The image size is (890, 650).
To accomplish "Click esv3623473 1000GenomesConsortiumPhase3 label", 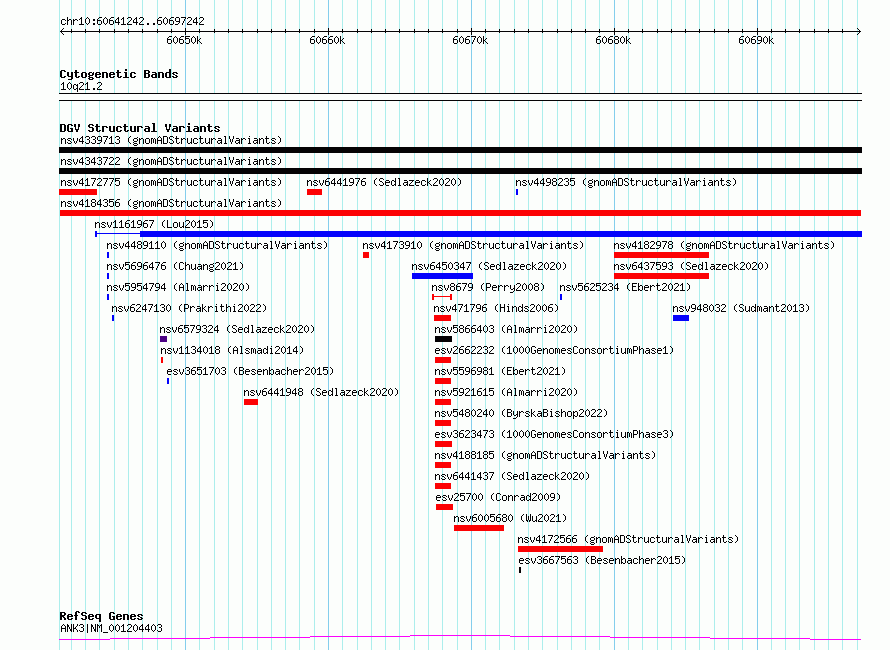I will click(x=555, y=434).
